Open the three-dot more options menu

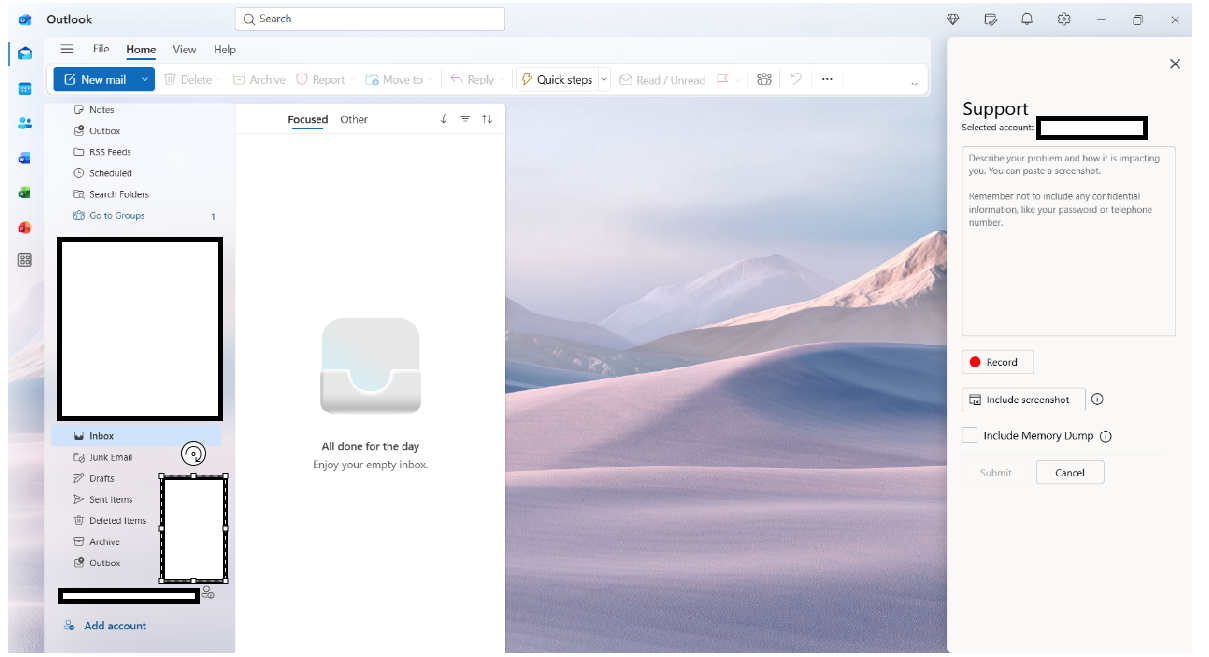(827, 80)
